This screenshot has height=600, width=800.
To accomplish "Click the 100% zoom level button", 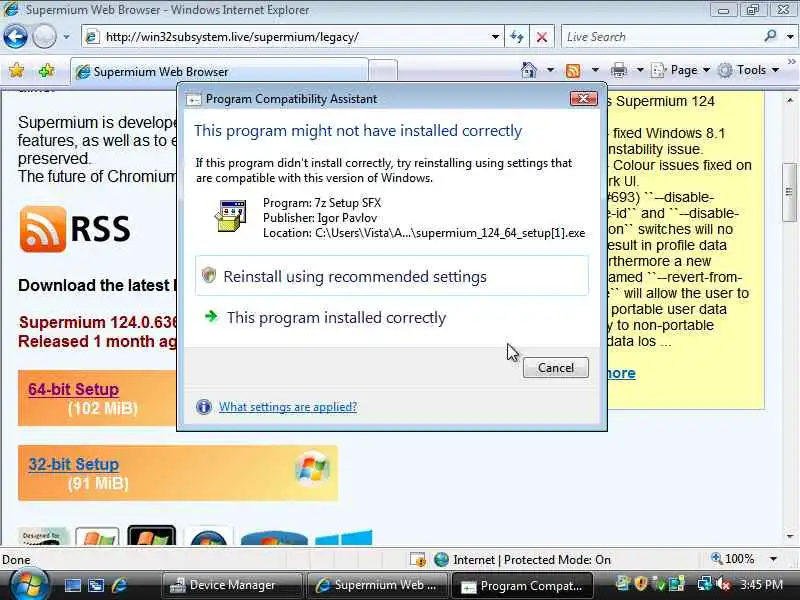I will (x=733, y=559).
